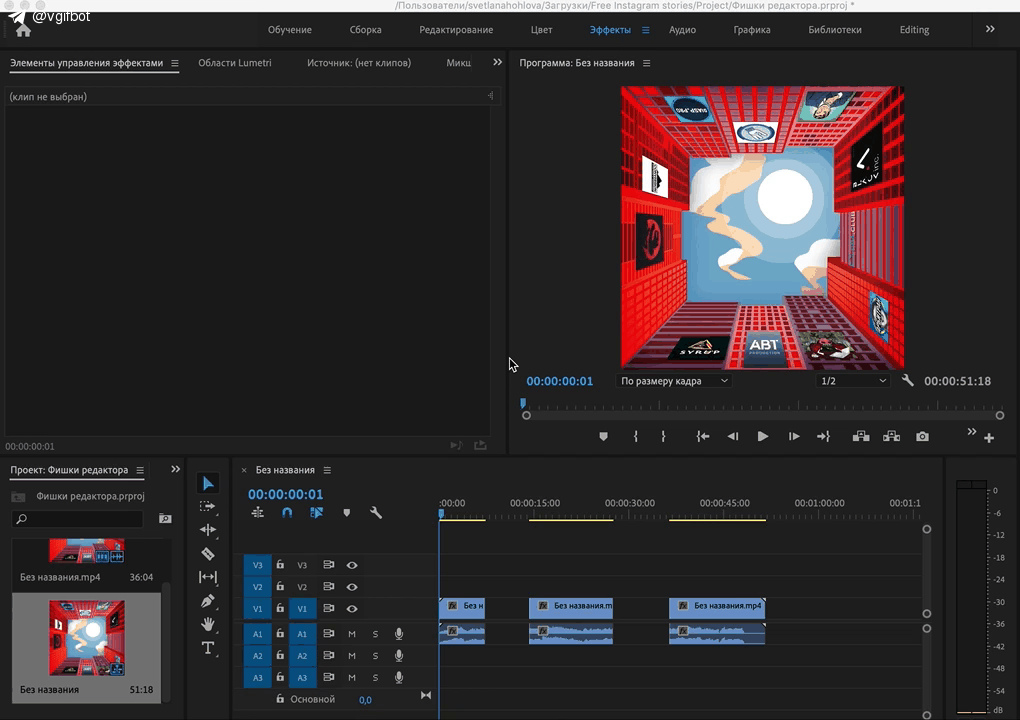This screenshot has width=1020, height=720.
Task: Step forward one frame
Action: (x=794, y=436)
